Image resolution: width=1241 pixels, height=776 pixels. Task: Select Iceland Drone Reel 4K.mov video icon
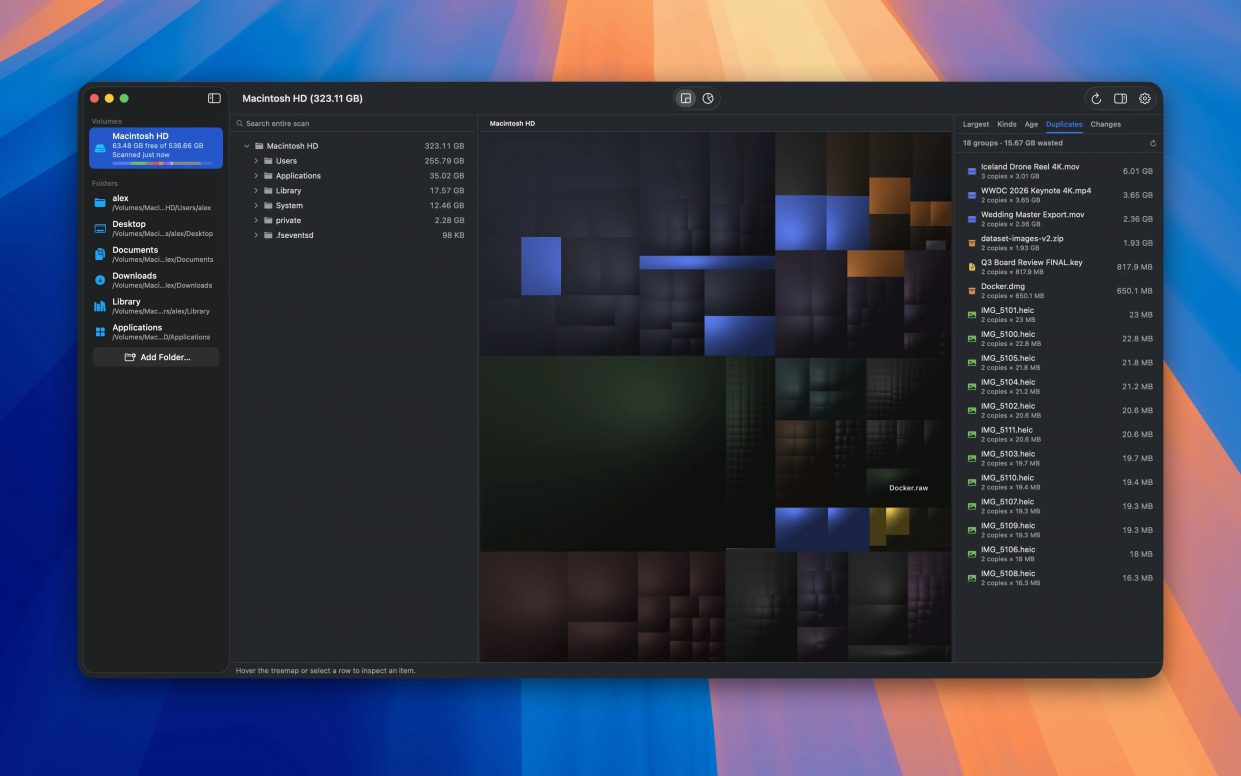pos(971,171)
